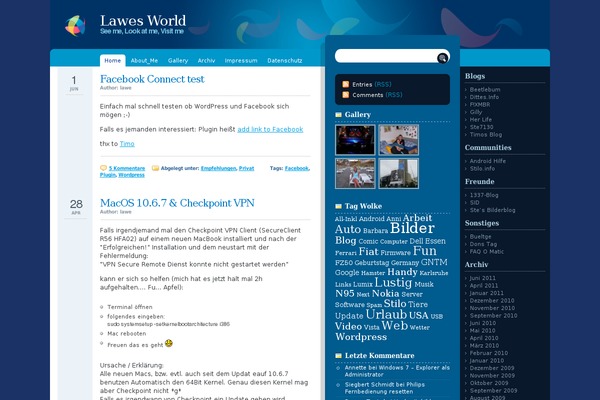Open the Siegbert Schmidt bei Philips comment
This screenshot has width=600, height=400.
[385, 388]
